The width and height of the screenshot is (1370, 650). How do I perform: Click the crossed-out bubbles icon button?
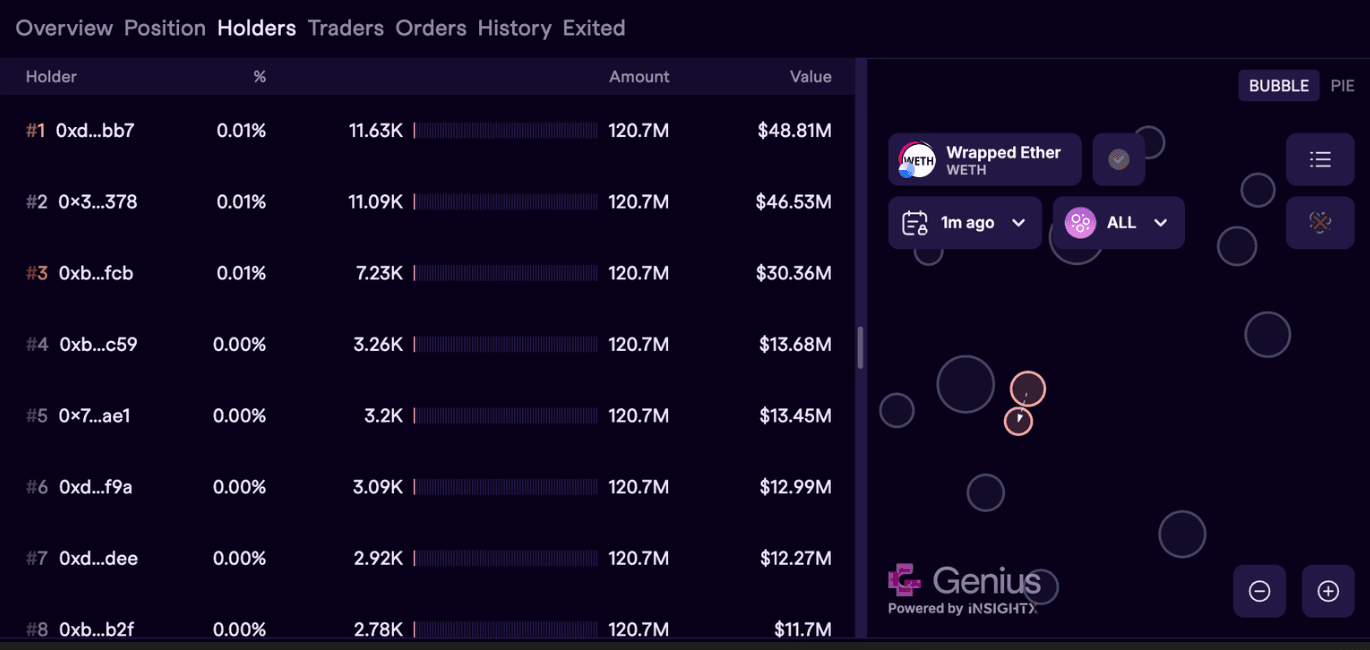coord(1320,223)
